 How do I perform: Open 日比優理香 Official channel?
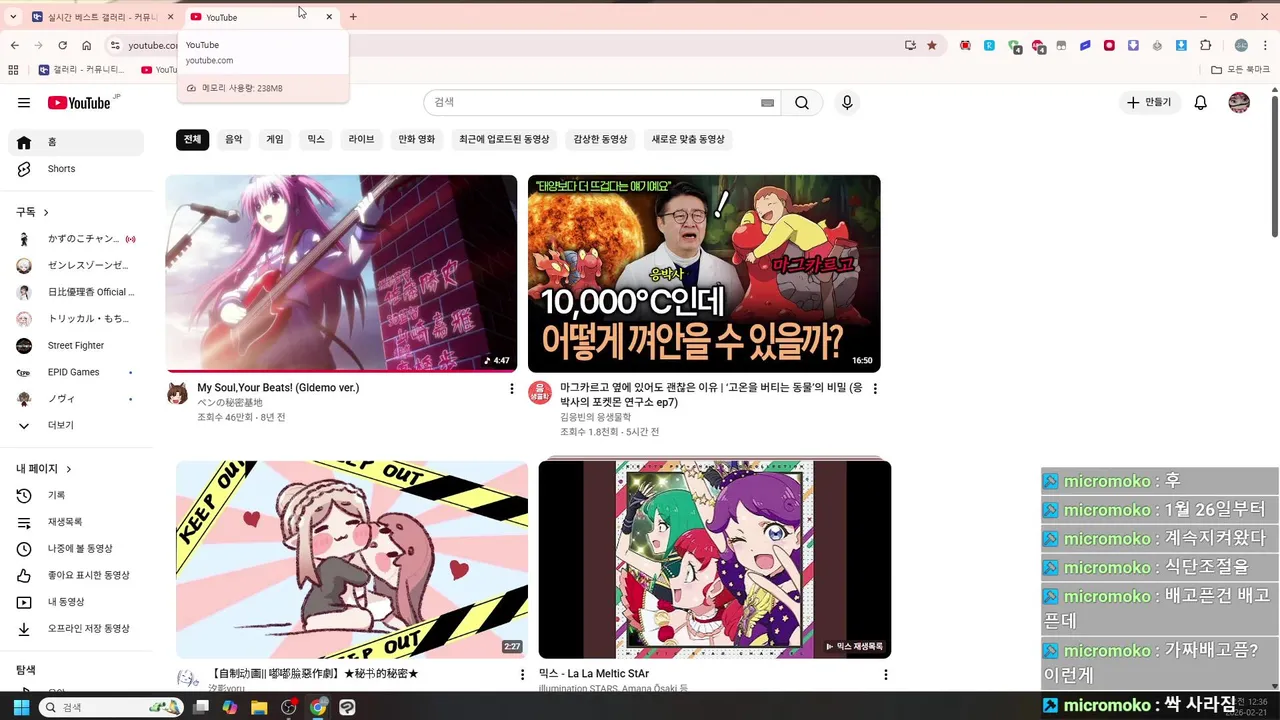tap(76, 292)
